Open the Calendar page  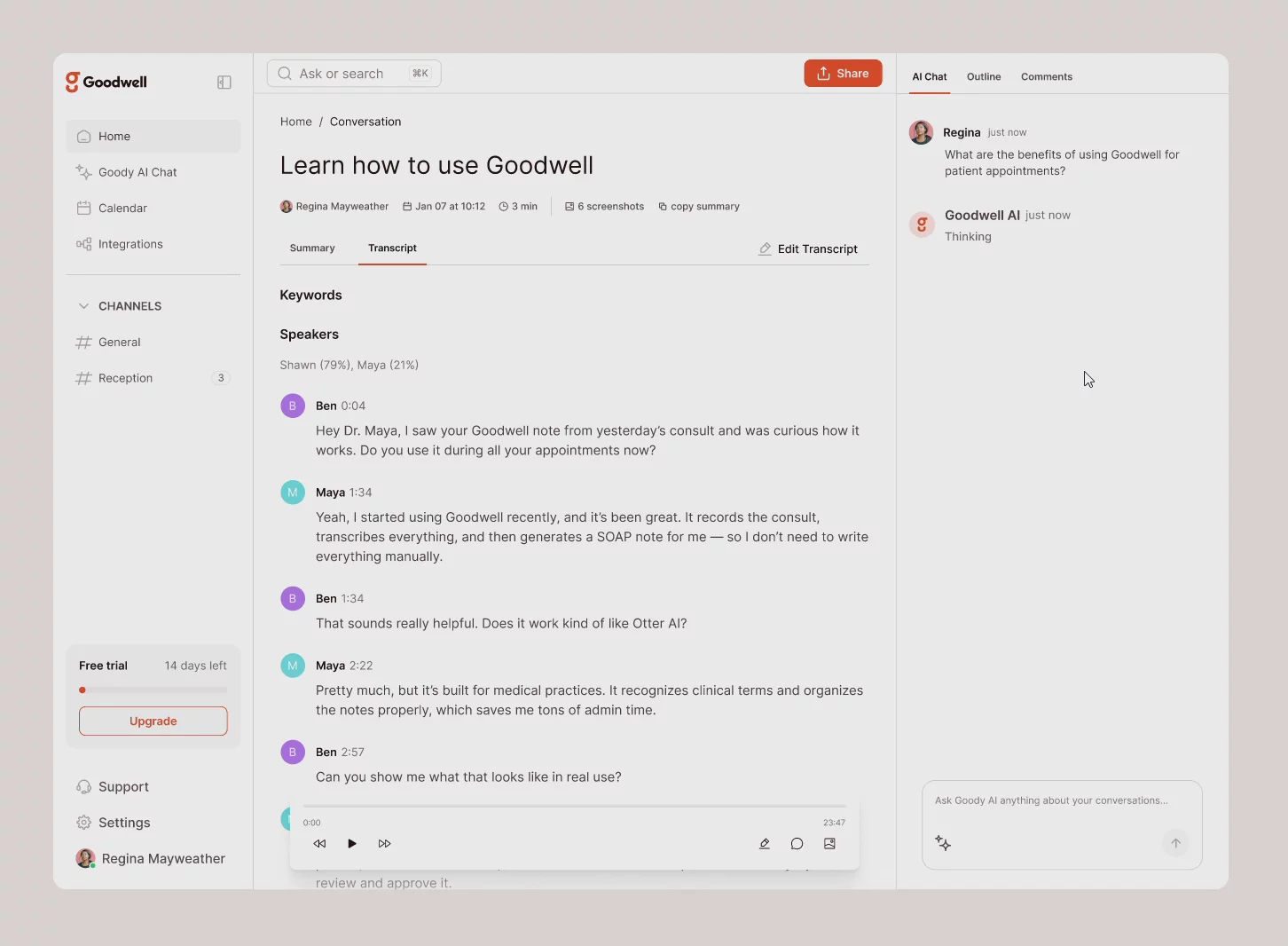153,208
